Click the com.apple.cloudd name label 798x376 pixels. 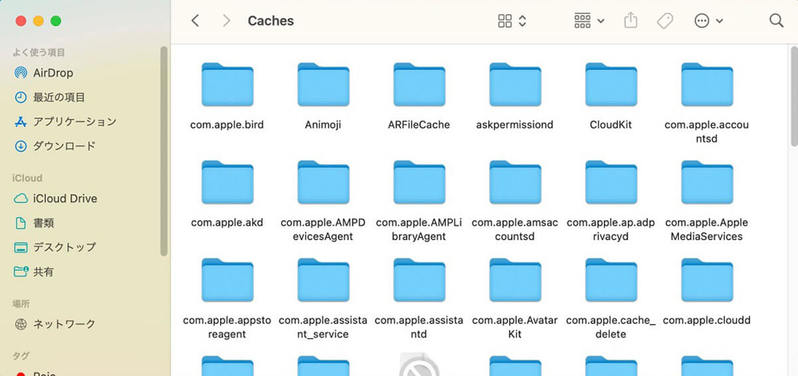pos(707,320)
